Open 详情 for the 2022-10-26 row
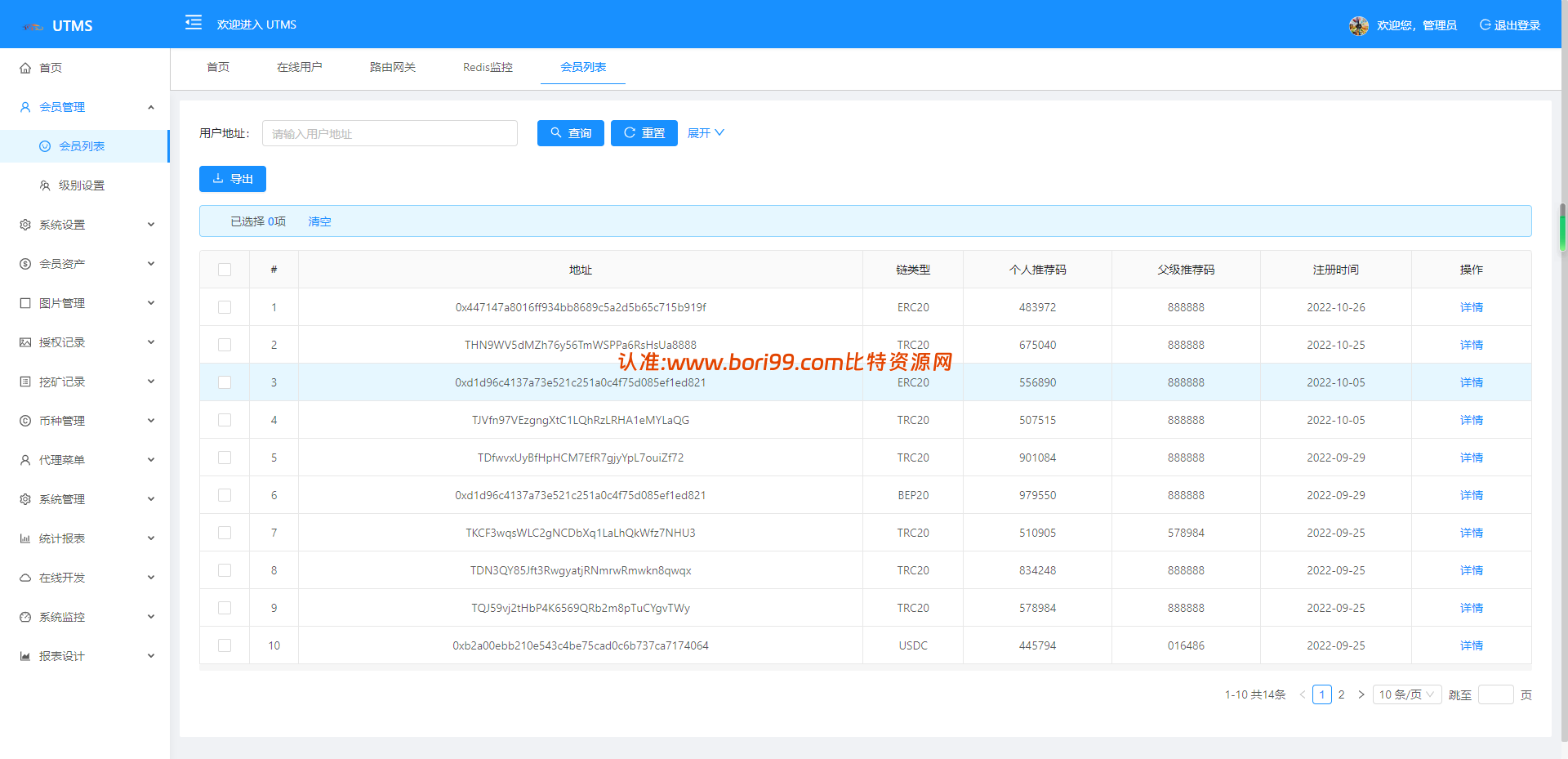 click(1472, 307)
